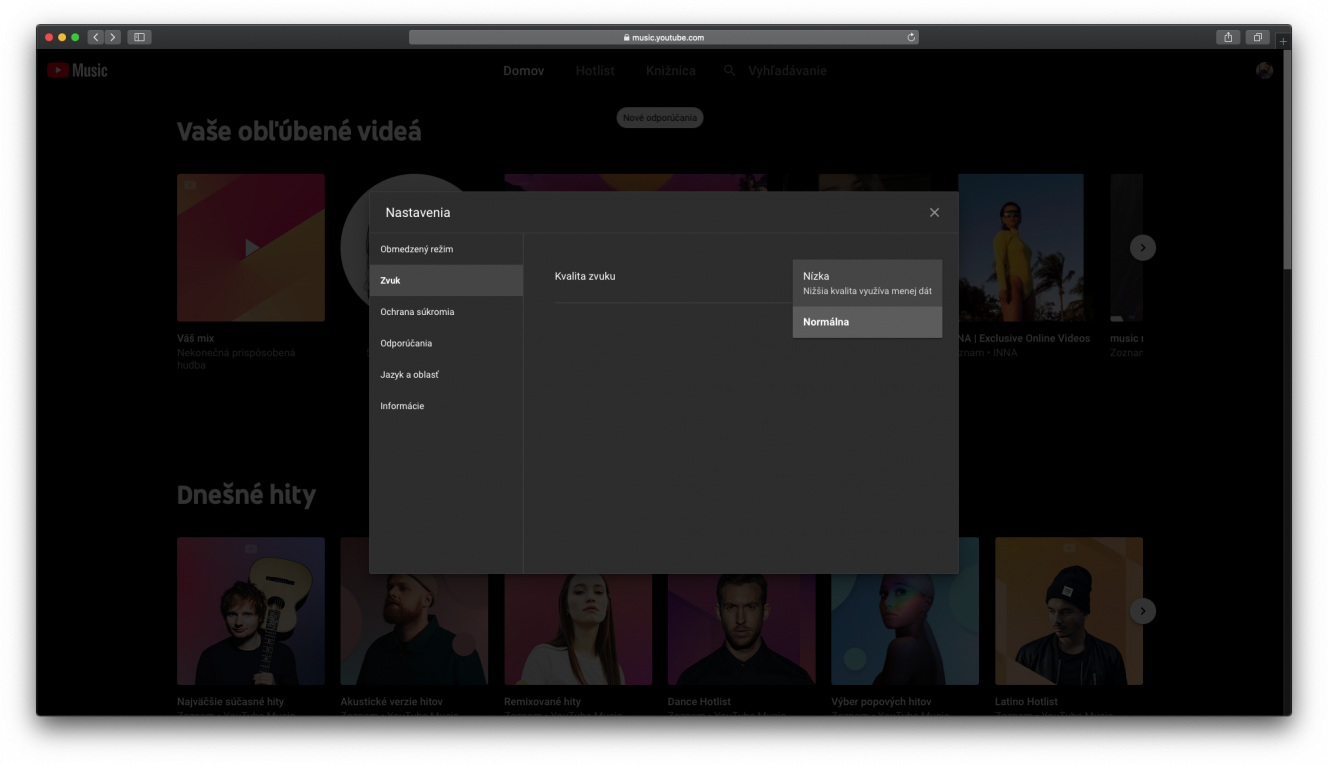Viewport: 1328px width, 764px height.
Task: Click the Kvalita zvuku label
Action: [585, 276]
